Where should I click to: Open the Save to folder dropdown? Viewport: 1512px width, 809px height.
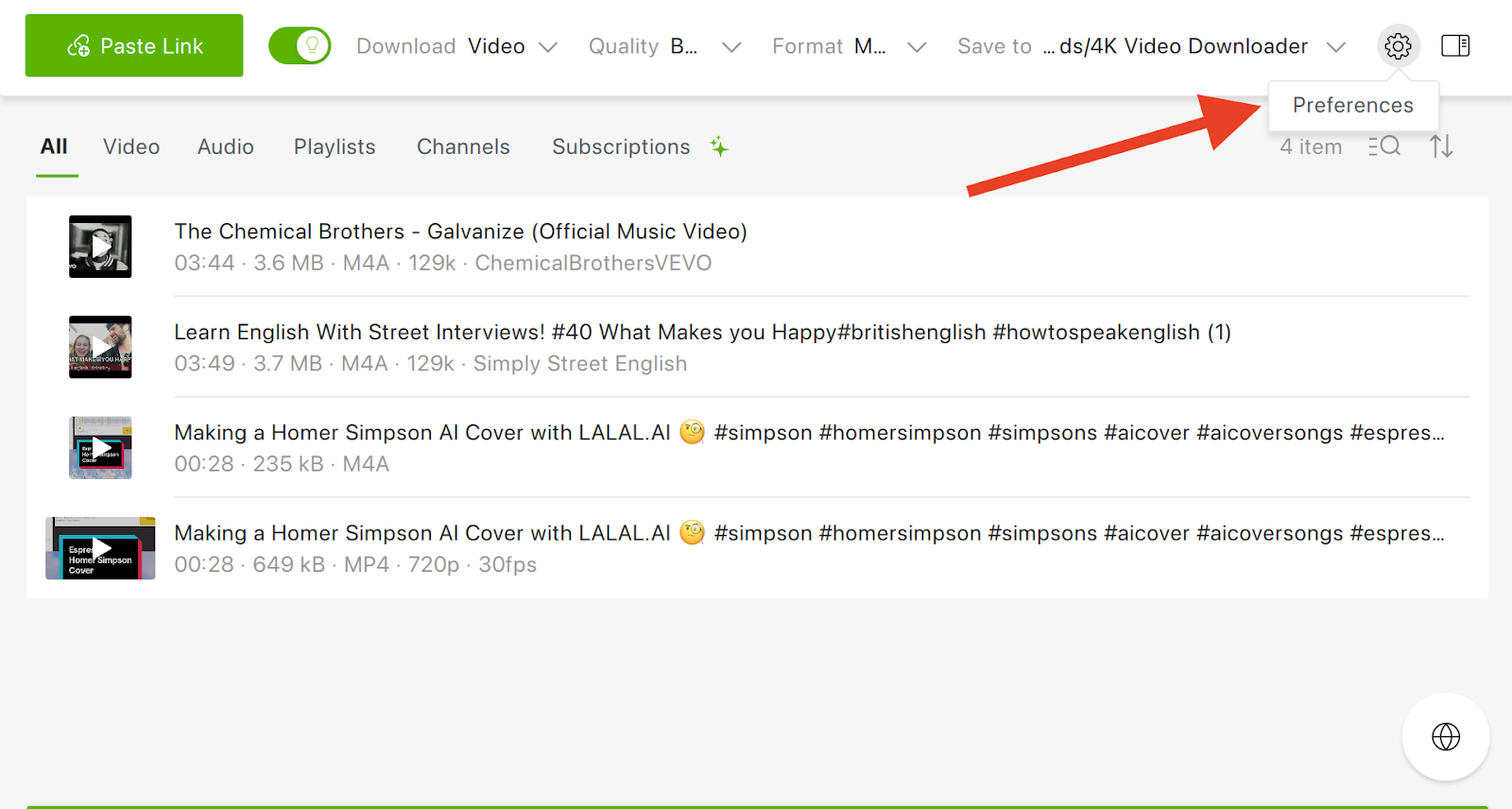coord(1151,46)
